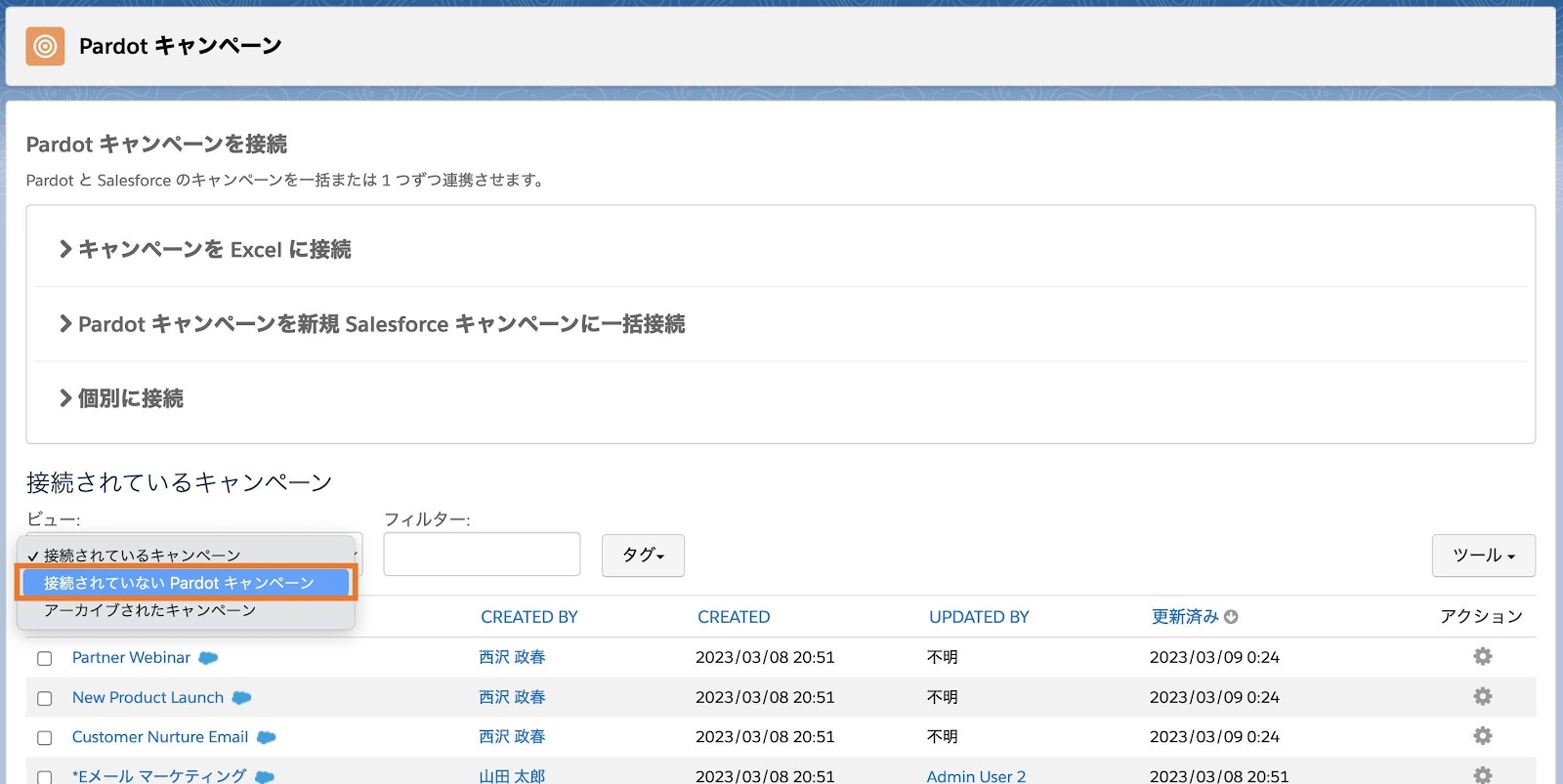Click the アクション column header text
The width and height of the screenshot is (1563, 784).
[1481, 617]
